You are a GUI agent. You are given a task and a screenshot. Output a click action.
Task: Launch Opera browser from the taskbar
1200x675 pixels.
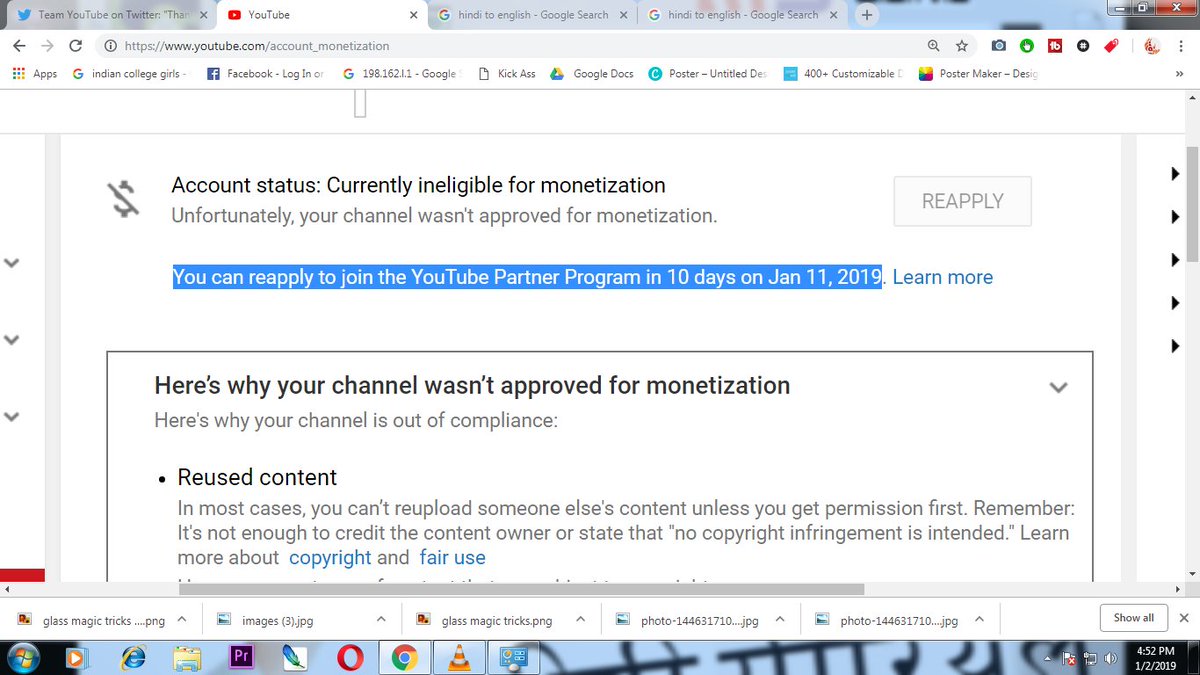coord(350,657)
